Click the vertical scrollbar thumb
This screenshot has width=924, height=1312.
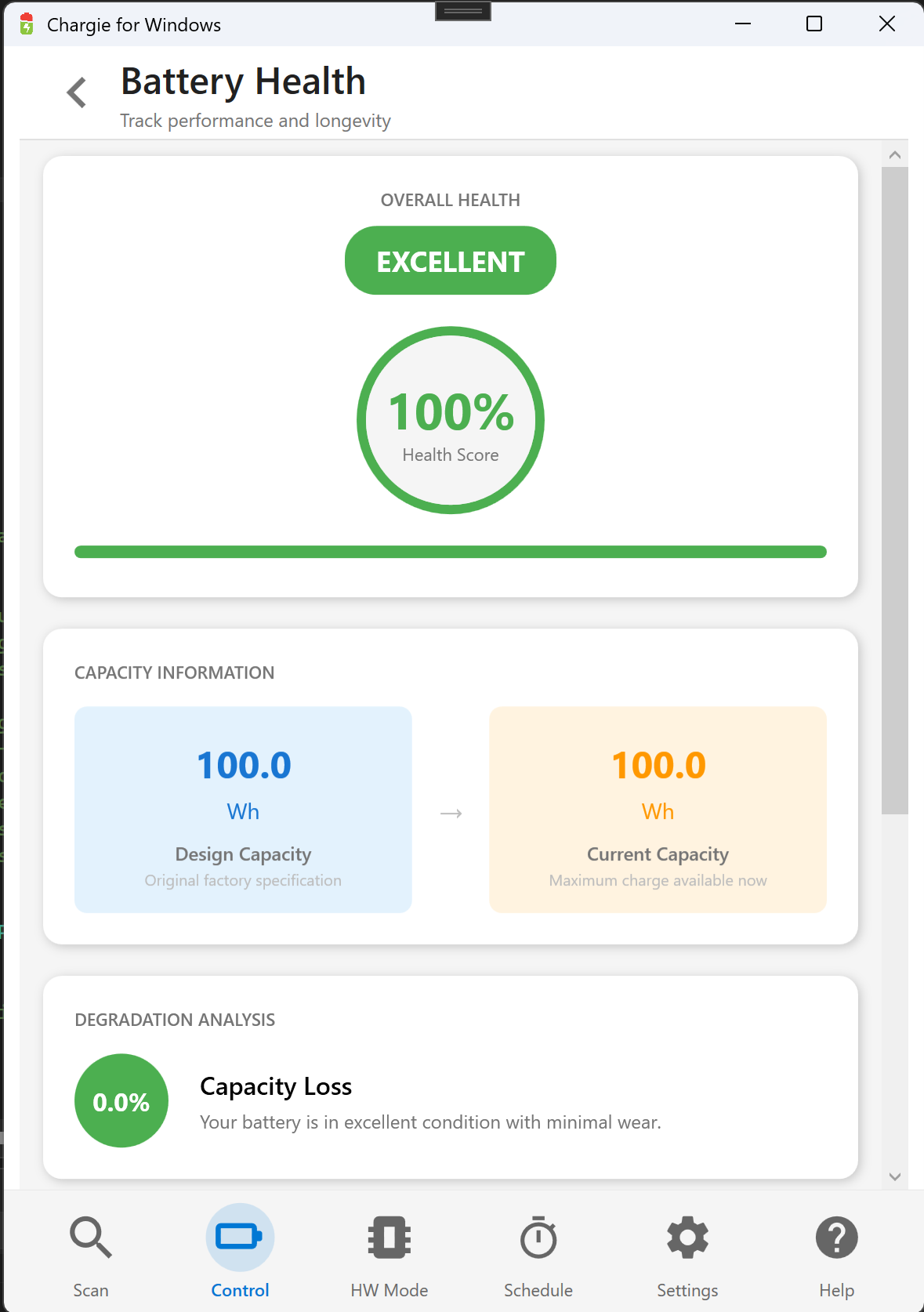(x=895, y=490)
